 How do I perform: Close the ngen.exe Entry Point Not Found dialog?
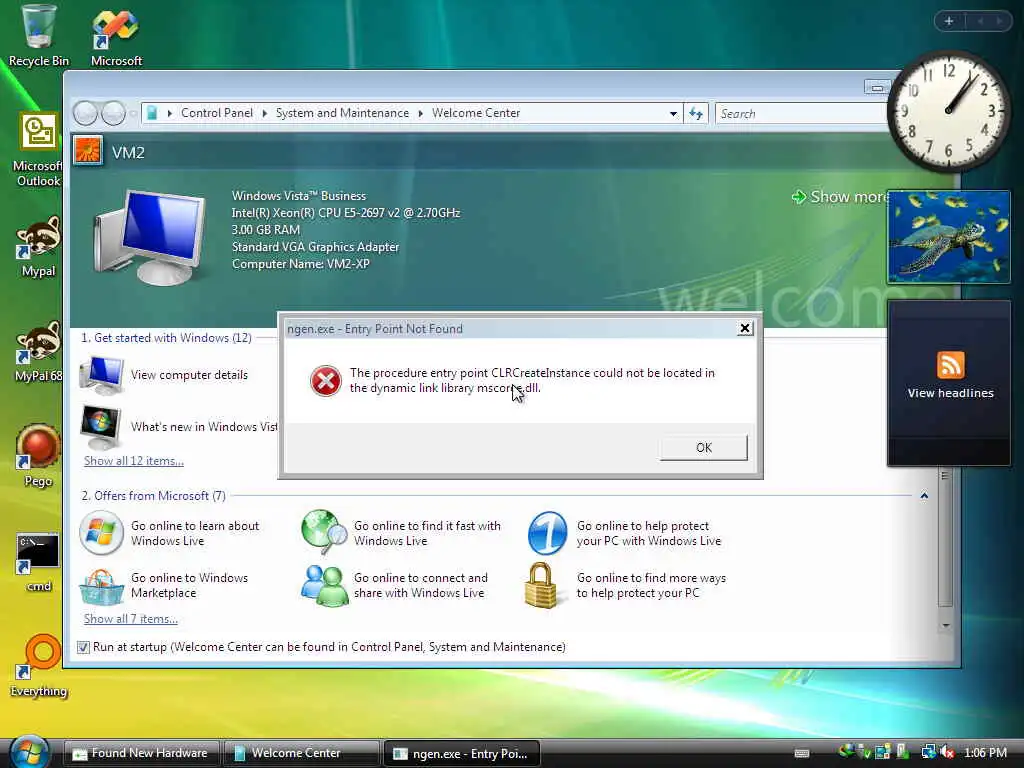pos(744,328)
